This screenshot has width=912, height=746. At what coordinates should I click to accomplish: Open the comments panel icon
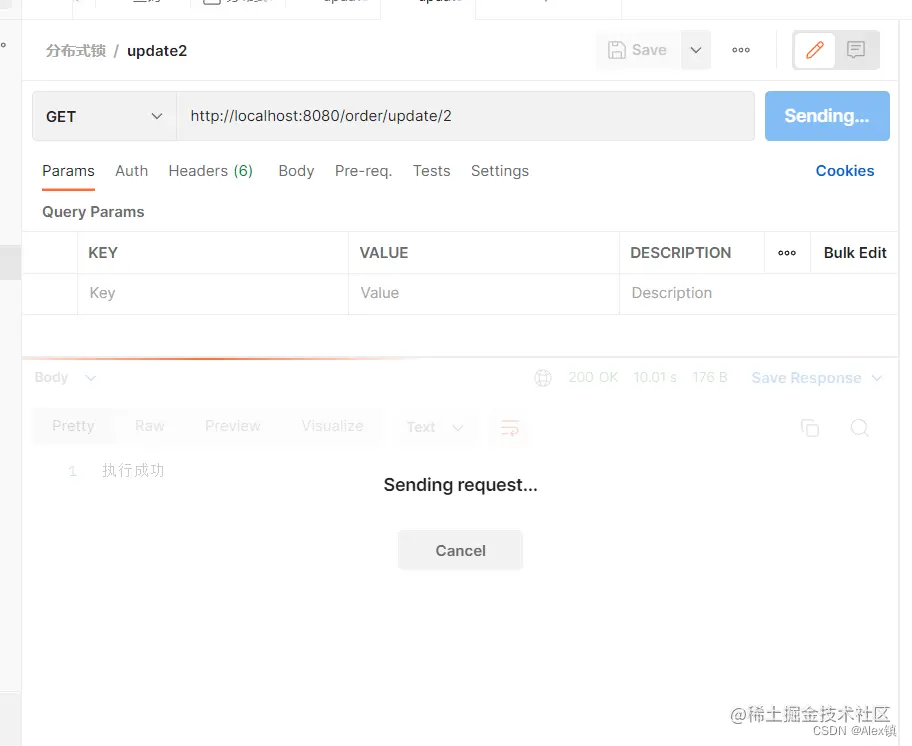coord(856,50)
